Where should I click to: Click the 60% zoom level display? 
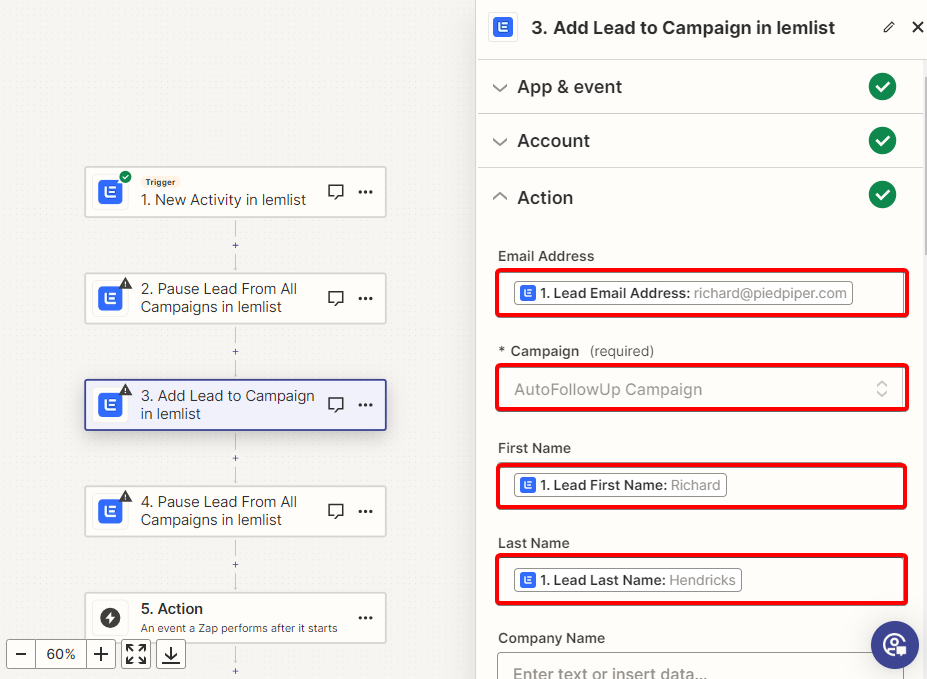click(61, 654)
